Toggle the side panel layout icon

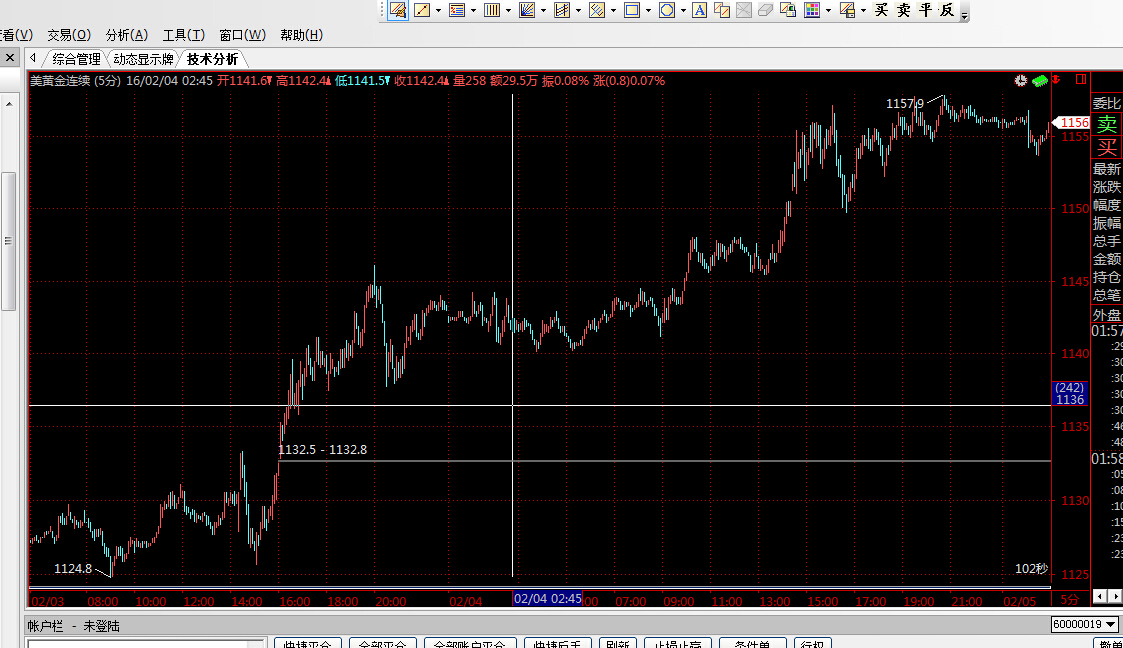(x=1080, y=79)
